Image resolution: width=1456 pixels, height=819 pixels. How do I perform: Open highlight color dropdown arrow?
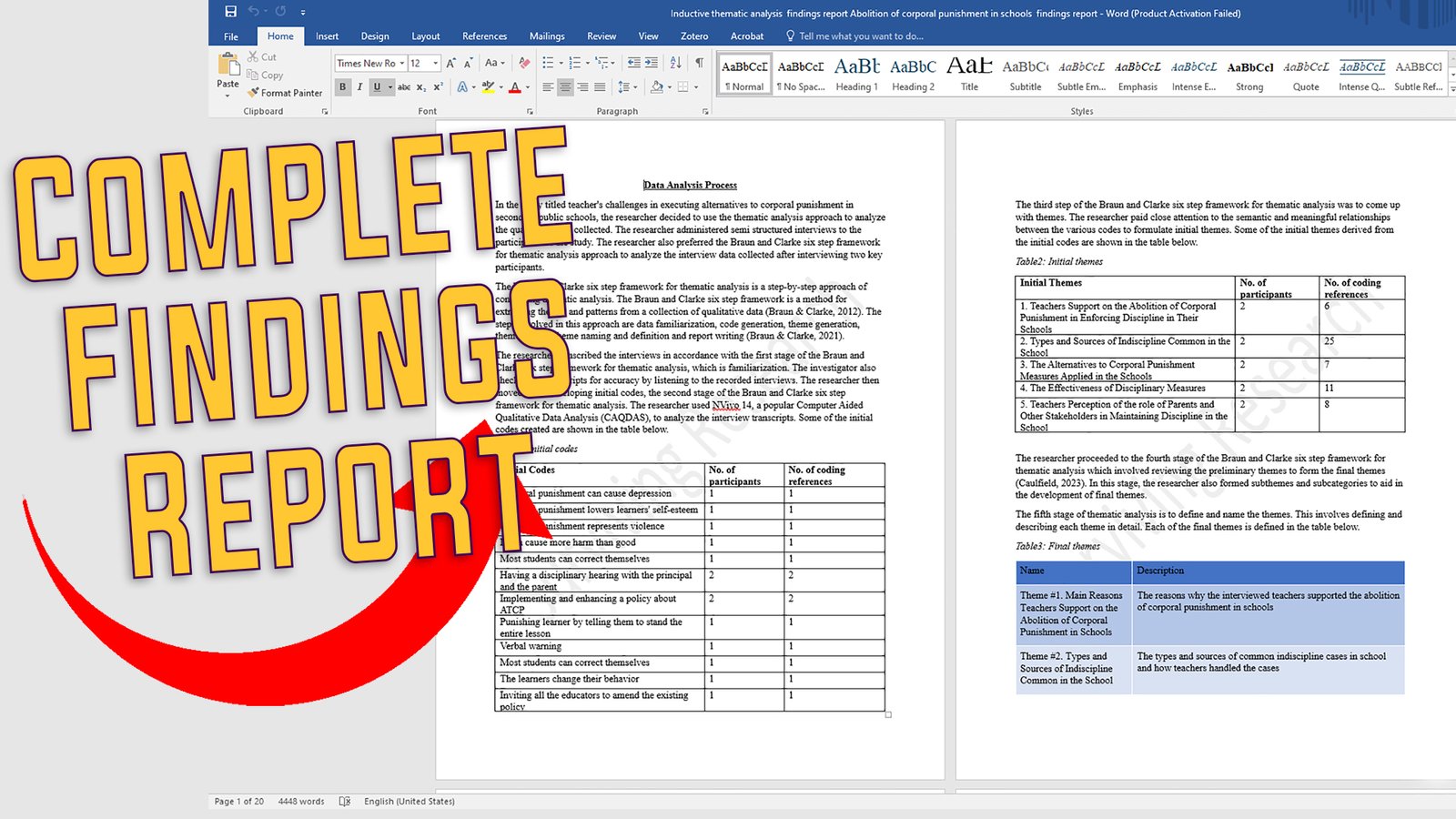[x=500, y=87]
